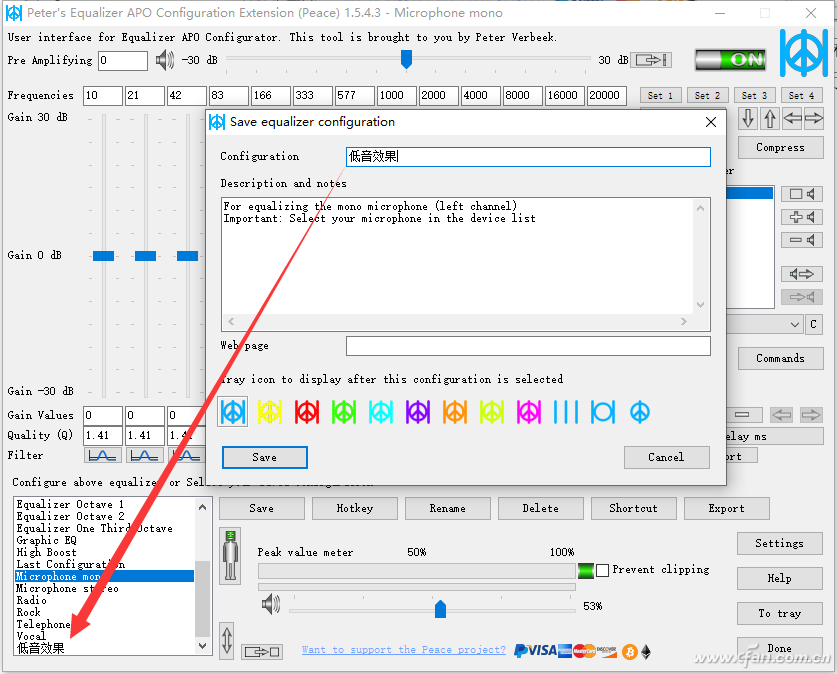Click Save in the save dialog

(265, 457)
